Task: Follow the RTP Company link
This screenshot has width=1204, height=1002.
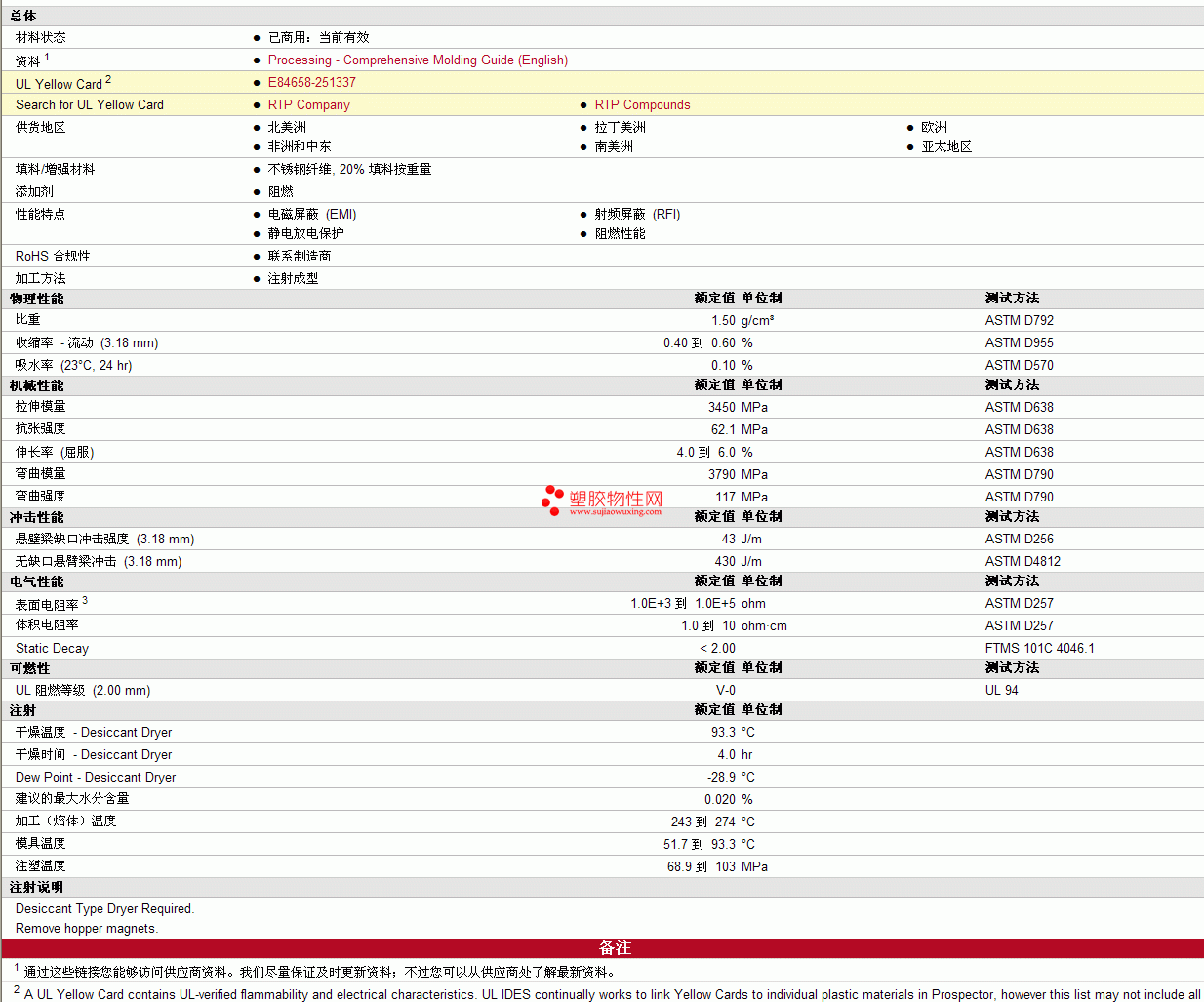Action: pyautogui.click(x=309, y=104)
